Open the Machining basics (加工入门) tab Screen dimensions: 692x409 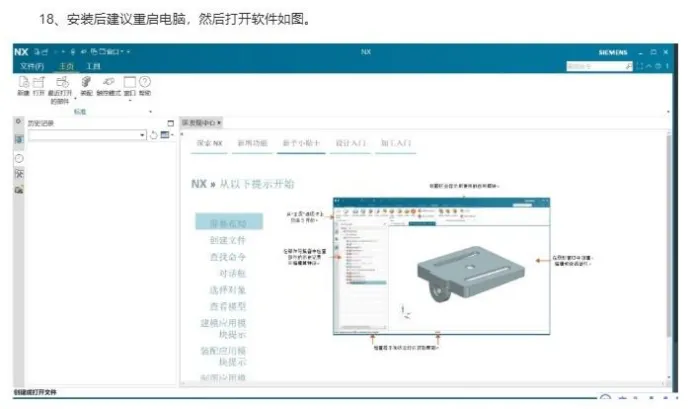[x=396, y=143]
